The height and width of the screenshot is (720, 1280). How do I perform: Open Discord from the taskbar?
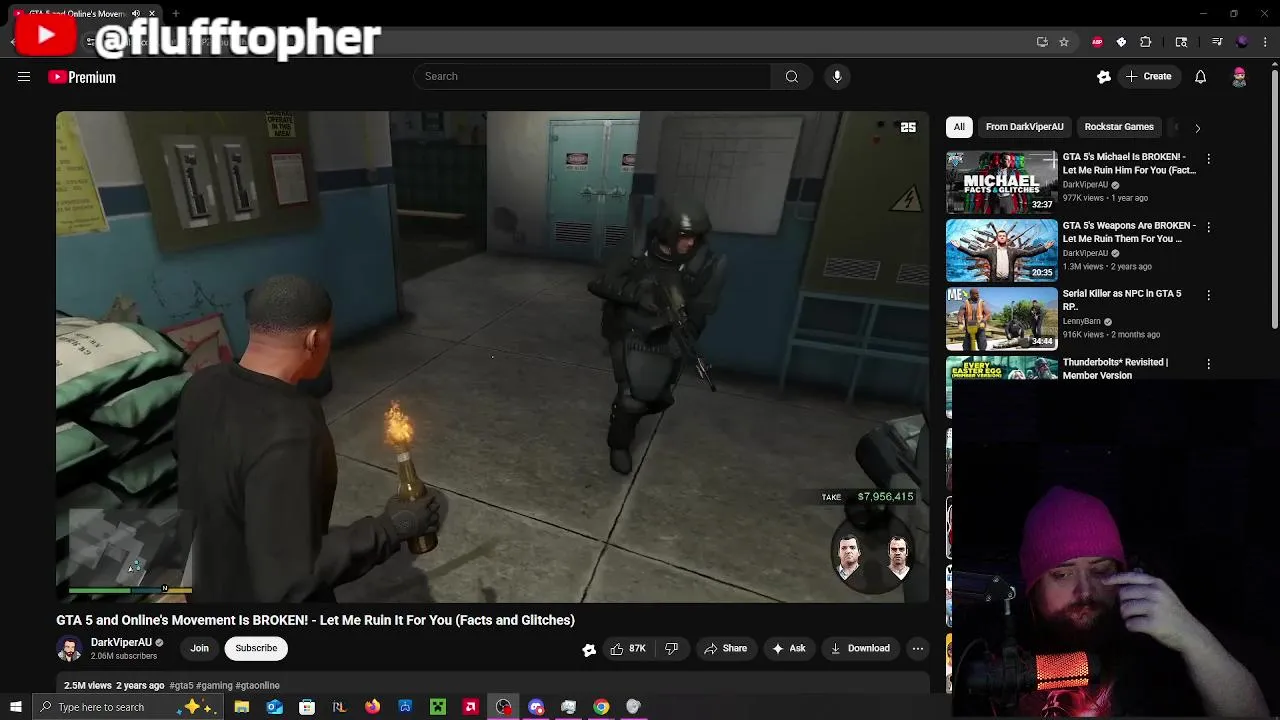(x=536, y=707)
